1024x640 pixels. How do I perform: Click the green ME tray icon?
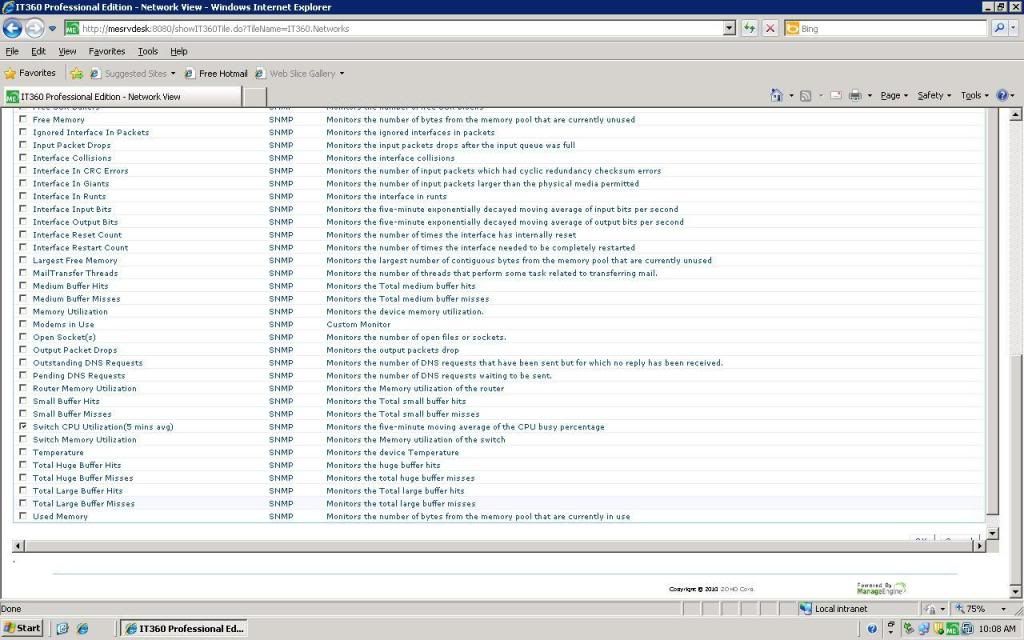click(952, 629)
